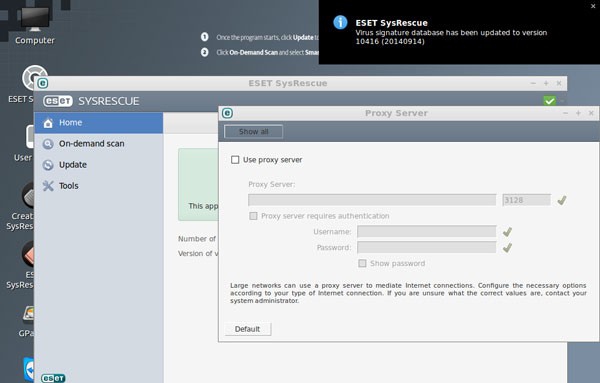This screenshot has width=600, height=383.
Task: Click the SYSRESCUE header title text
Action: pyautogui.click(x=109, y=101)
